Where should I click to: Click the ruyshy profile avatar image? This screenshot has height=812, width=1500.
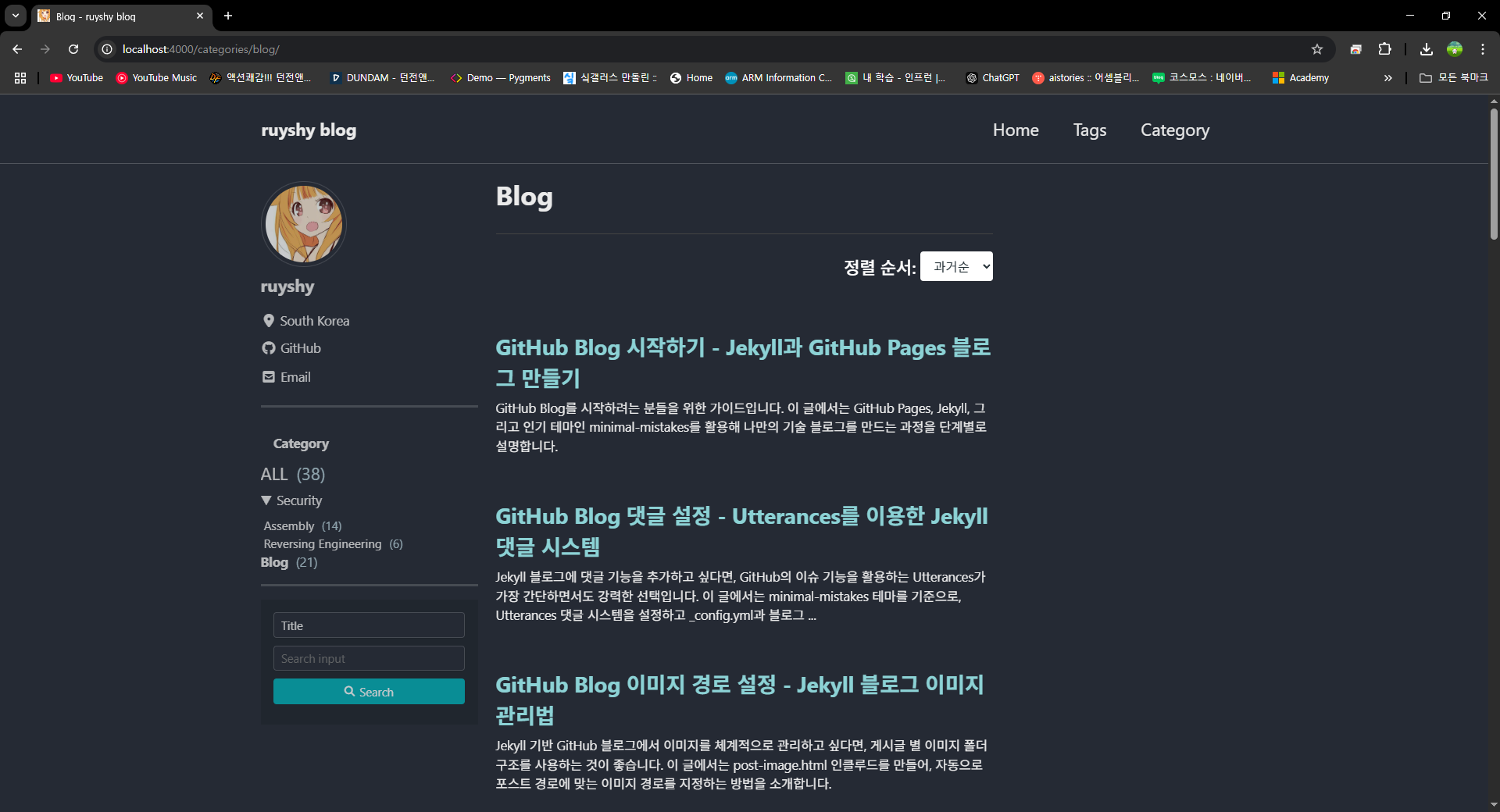point(304,224)
